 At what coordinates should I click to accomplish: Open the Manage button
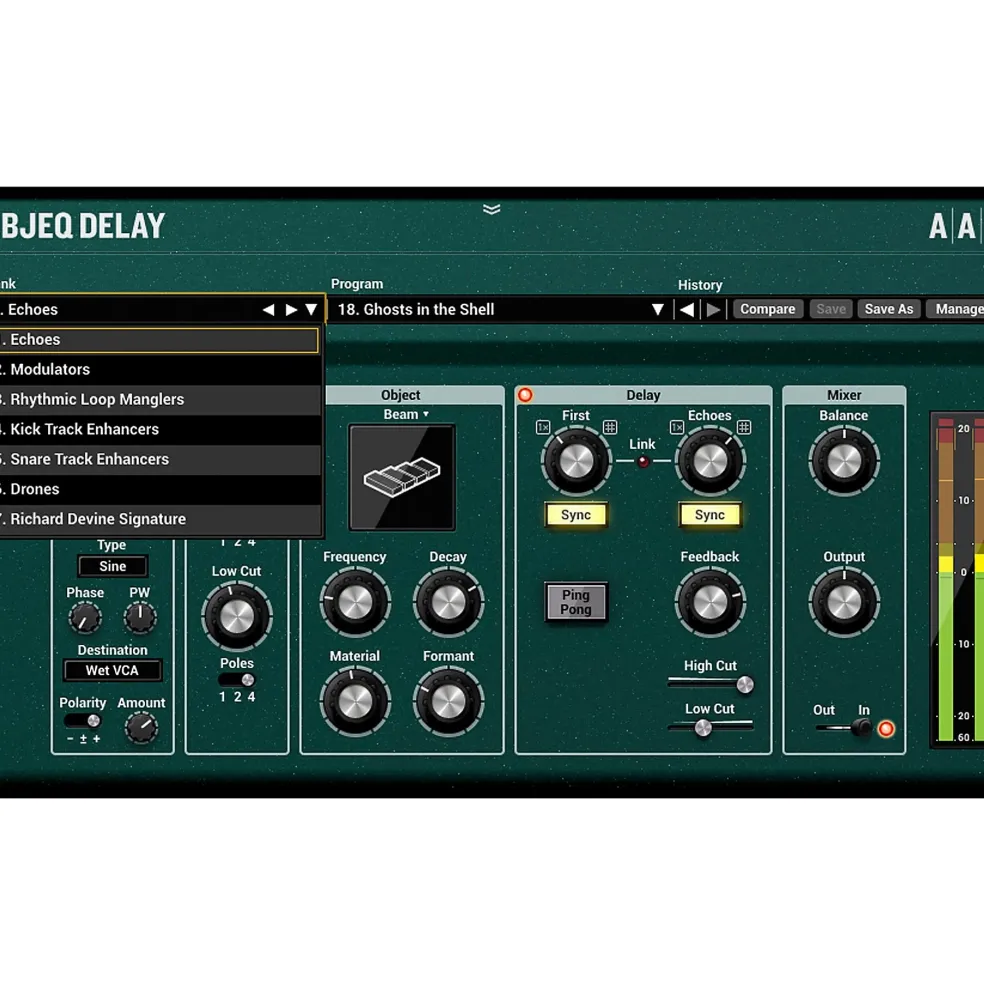[x=956, y=309]
